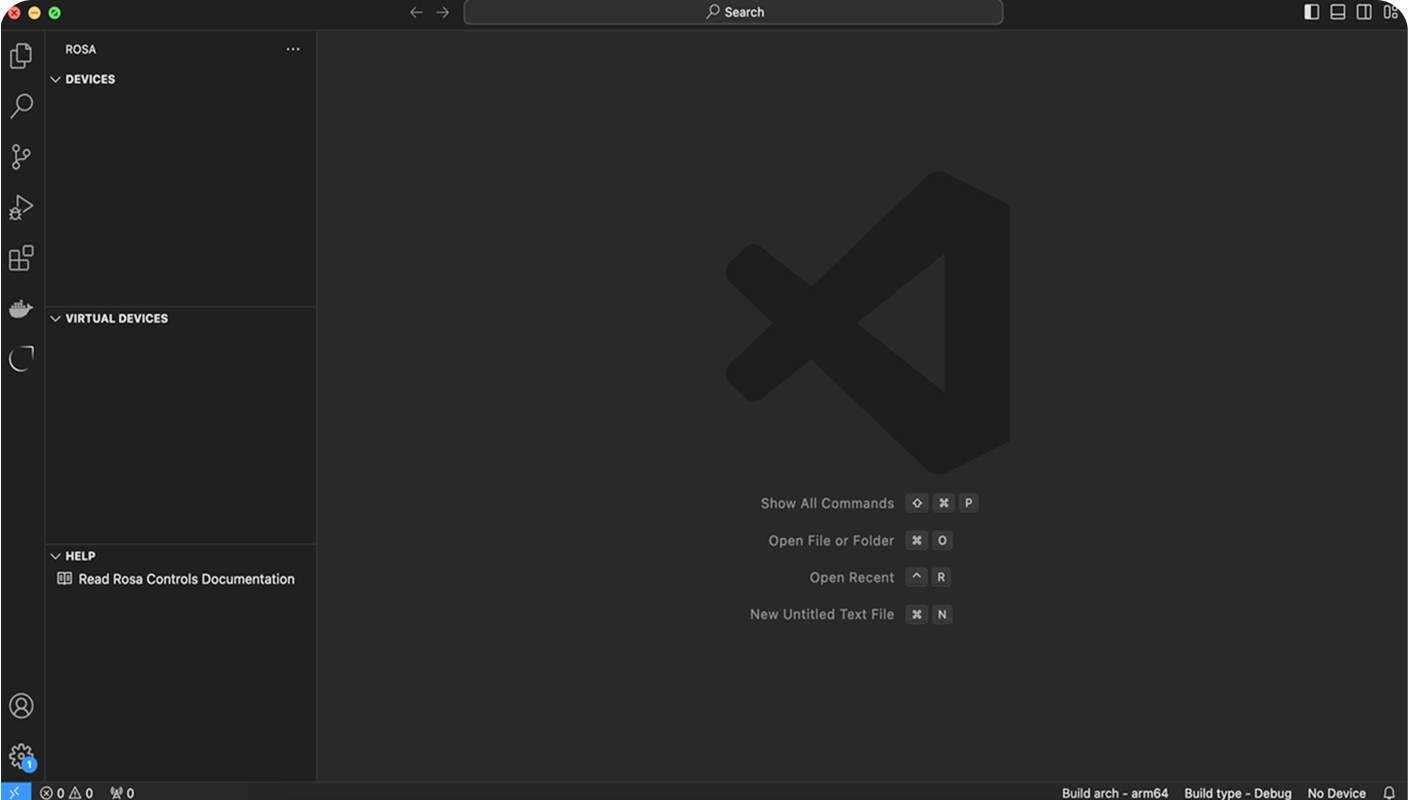Image resolution: width=1408 pixels, height=800 pixels.
Task: Minimize the window with the yellow button
Action: [x=34, y=13]
